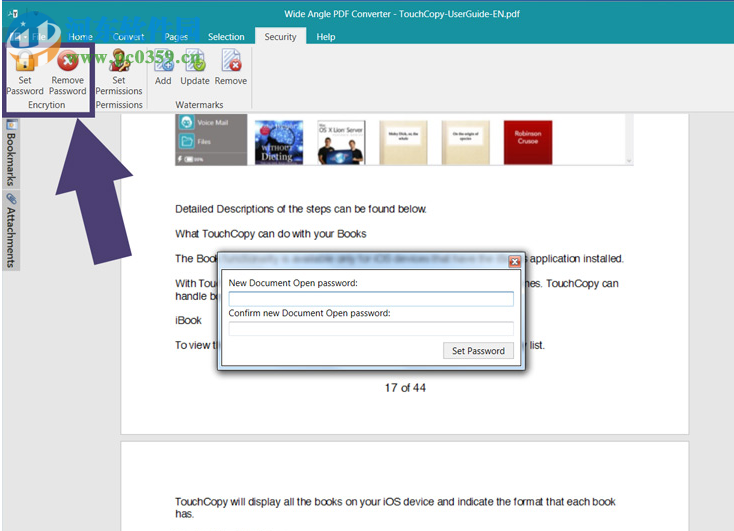This screenshot has width=734, height=531.
Task: Click the Robinson Crusoe book thumbnail
Action: coord(528,142)
